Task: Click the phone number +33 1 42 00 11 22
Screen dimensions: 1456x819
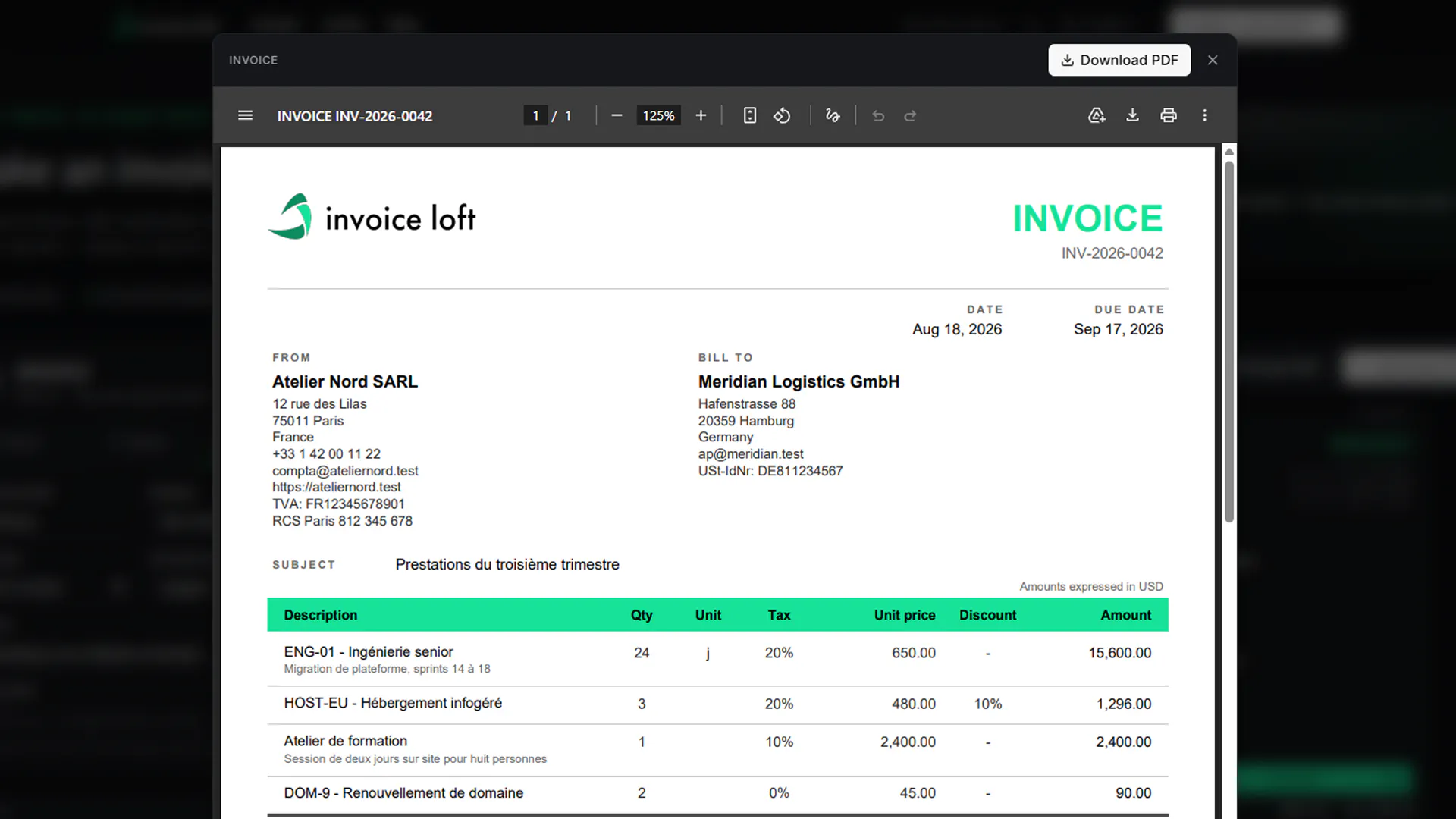Action: click(326, 454)
